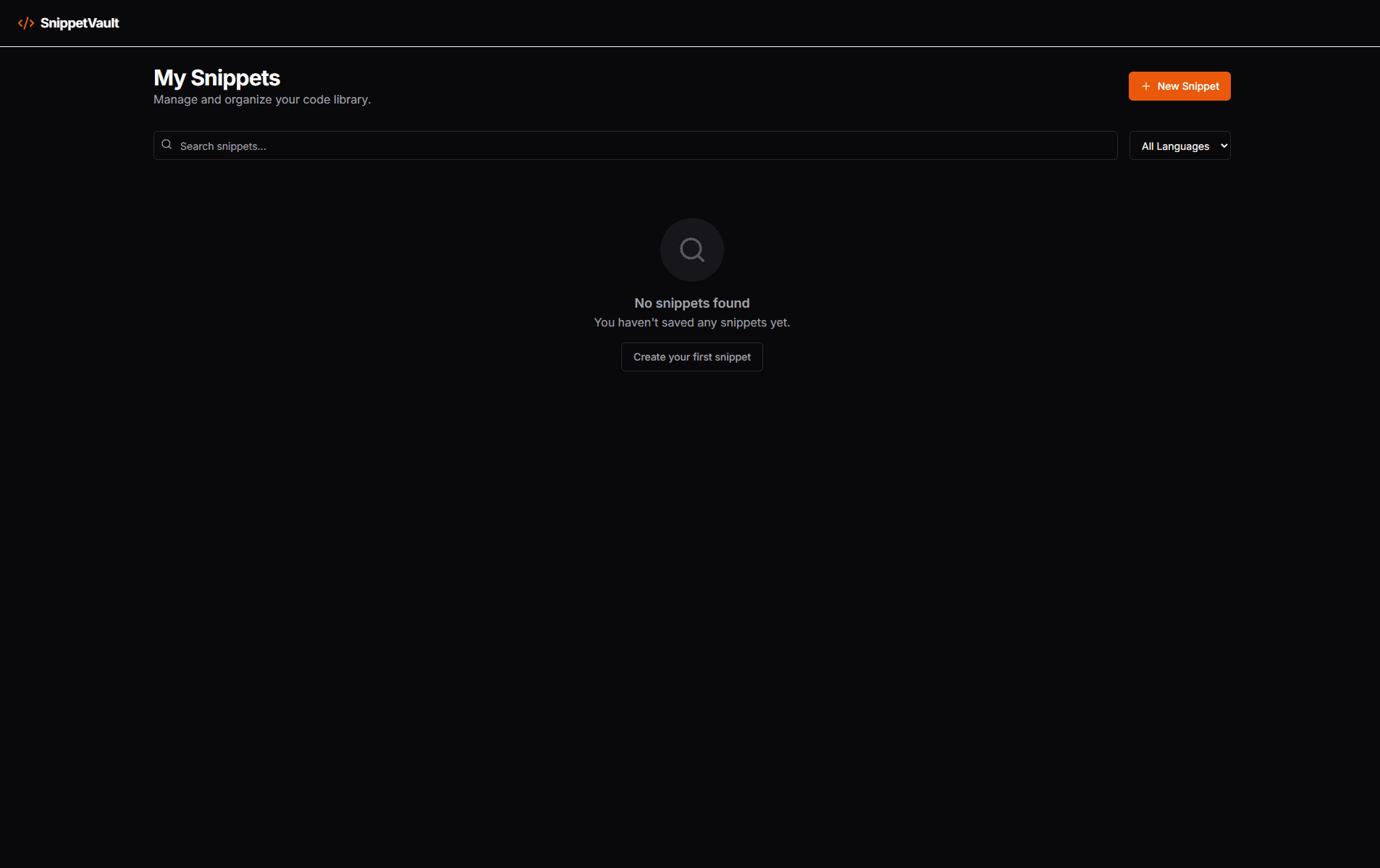Click 'Manage and organize your code library' subtitle
The width and height of the screenshot is (1380, 868).
click(x=261, y=100)
